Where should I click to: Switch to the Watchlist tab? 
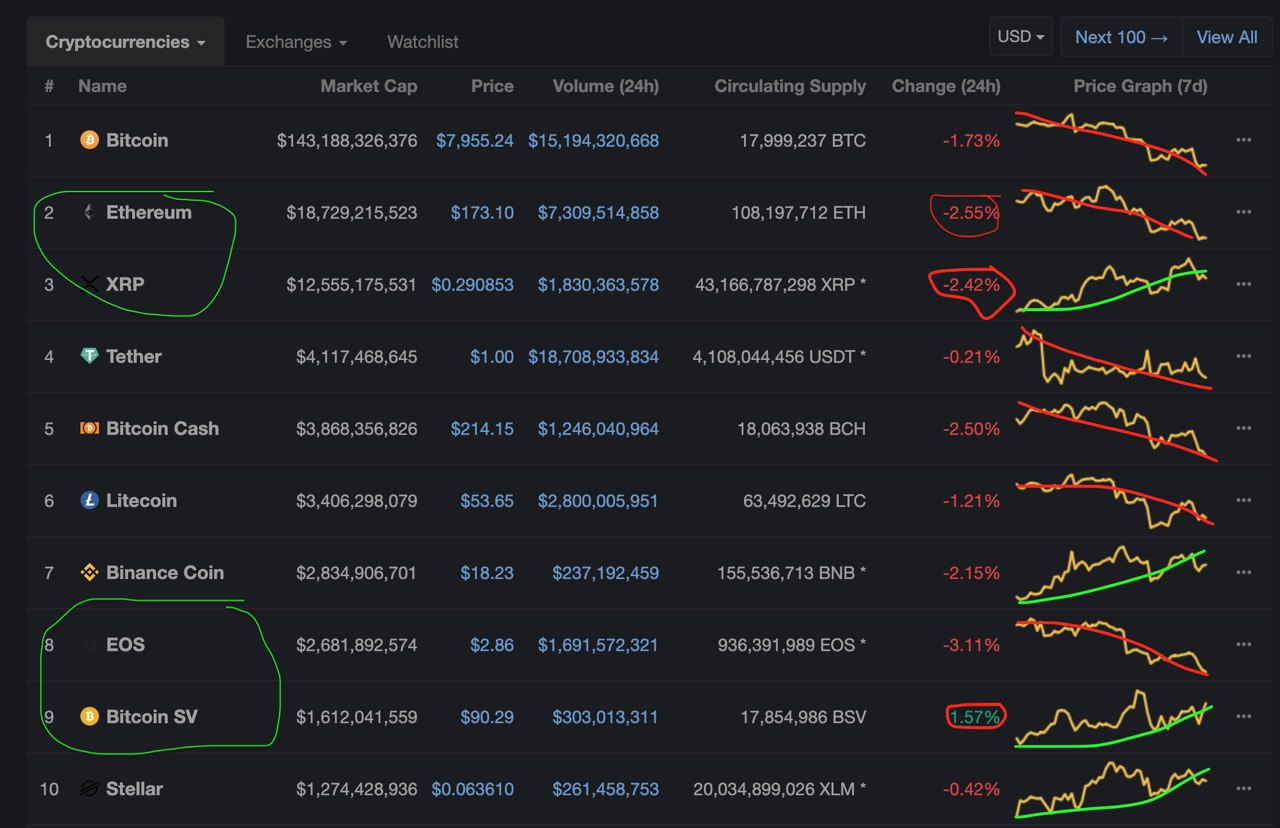pyautogui.click(x=423, y=42)
